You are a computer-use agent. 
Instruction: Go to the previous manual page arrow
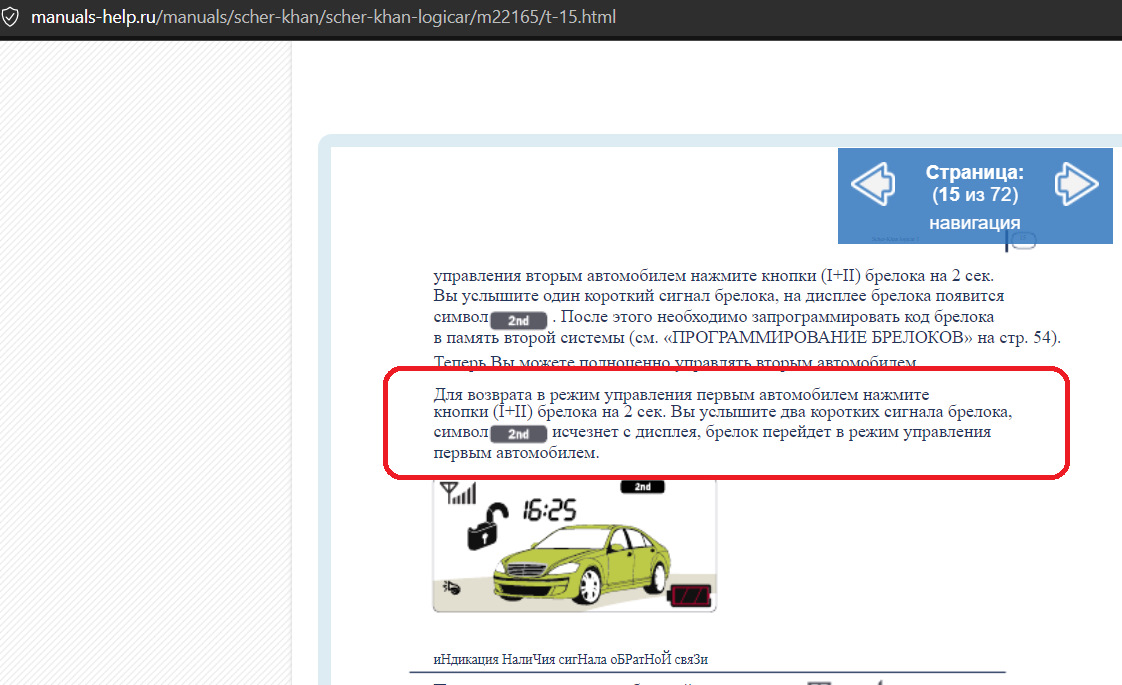[871, 185]
